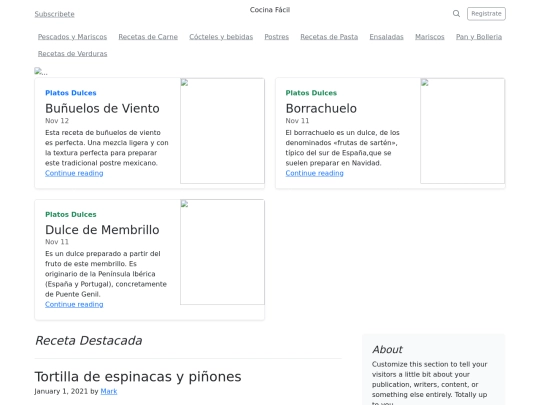Open the Dulce de Membrillo thumbnail
Image resolution: width=540 pixels, height=405 pixels.
coord(222,252)
